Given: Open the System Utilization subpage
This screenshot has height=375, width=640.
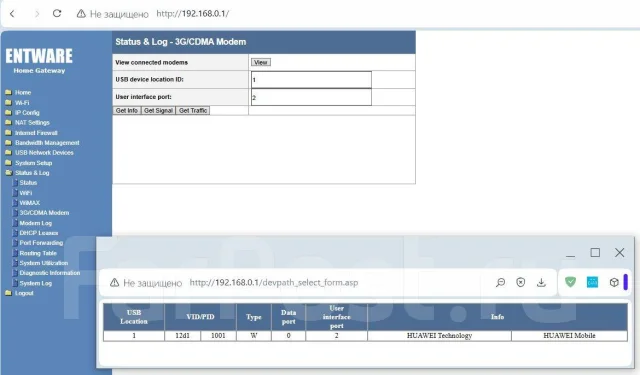Looking at the screenshot, I should (x=44, y=263).
